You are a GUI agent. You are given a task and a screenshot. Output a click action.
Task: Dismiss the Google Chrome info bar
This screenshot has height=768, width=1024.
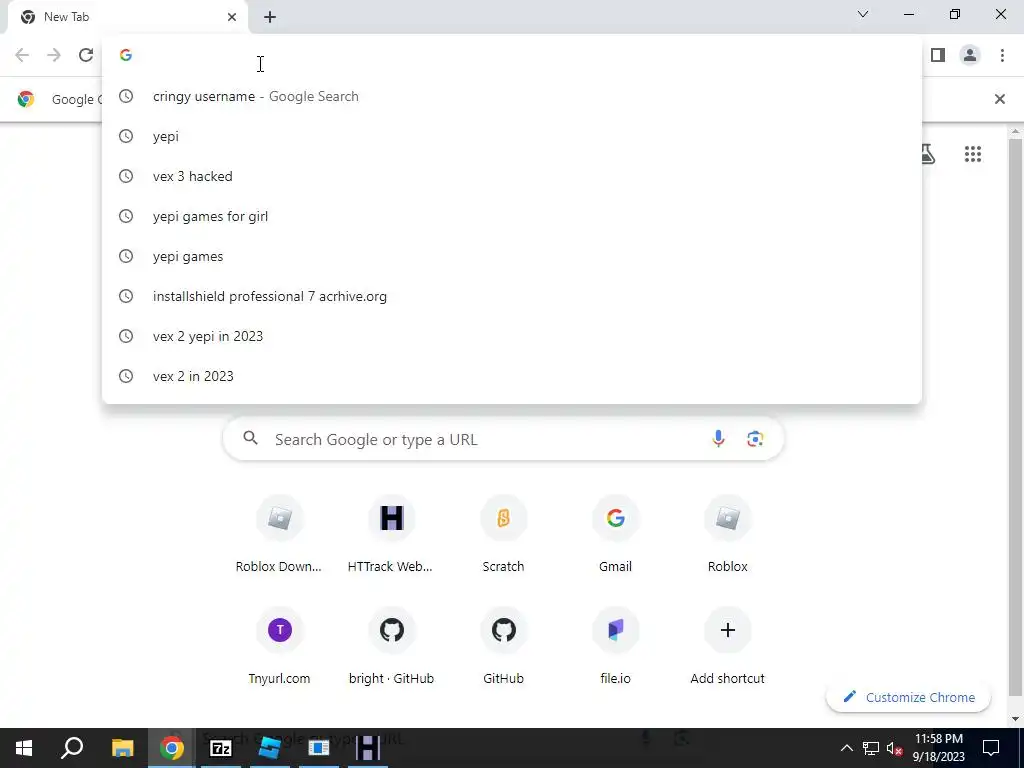coord(1000,99)
